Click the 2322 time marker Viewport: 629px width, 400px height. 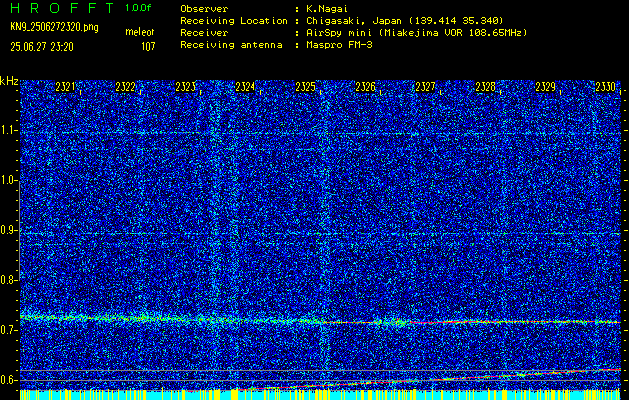coord(125,87)
